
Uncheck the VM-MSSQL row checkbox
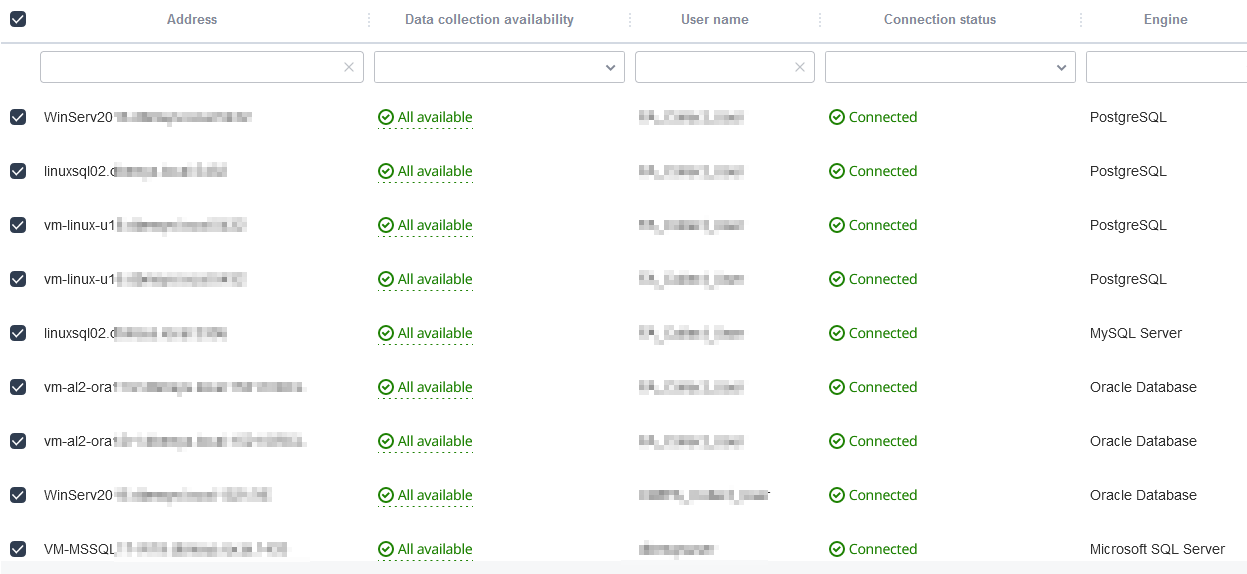18,549
